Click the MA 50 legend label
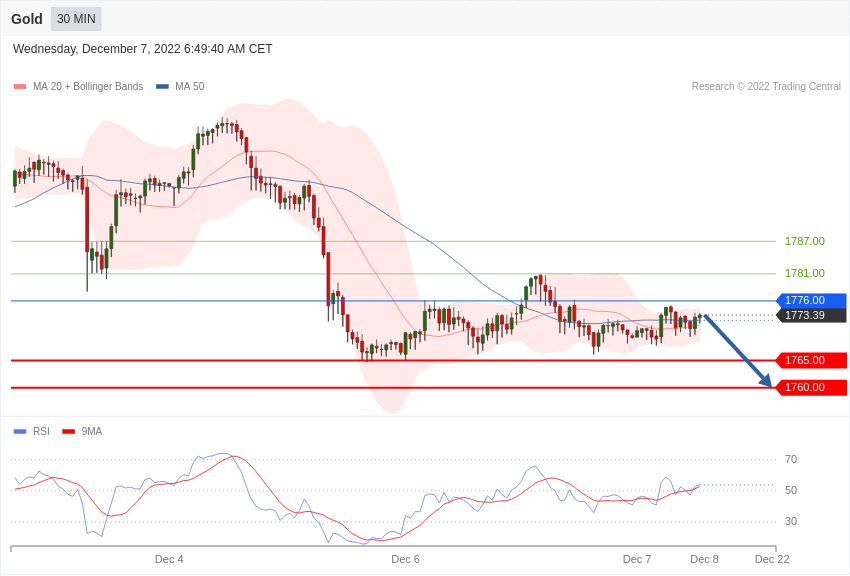 pyautogui.click(x=190, y=86)
